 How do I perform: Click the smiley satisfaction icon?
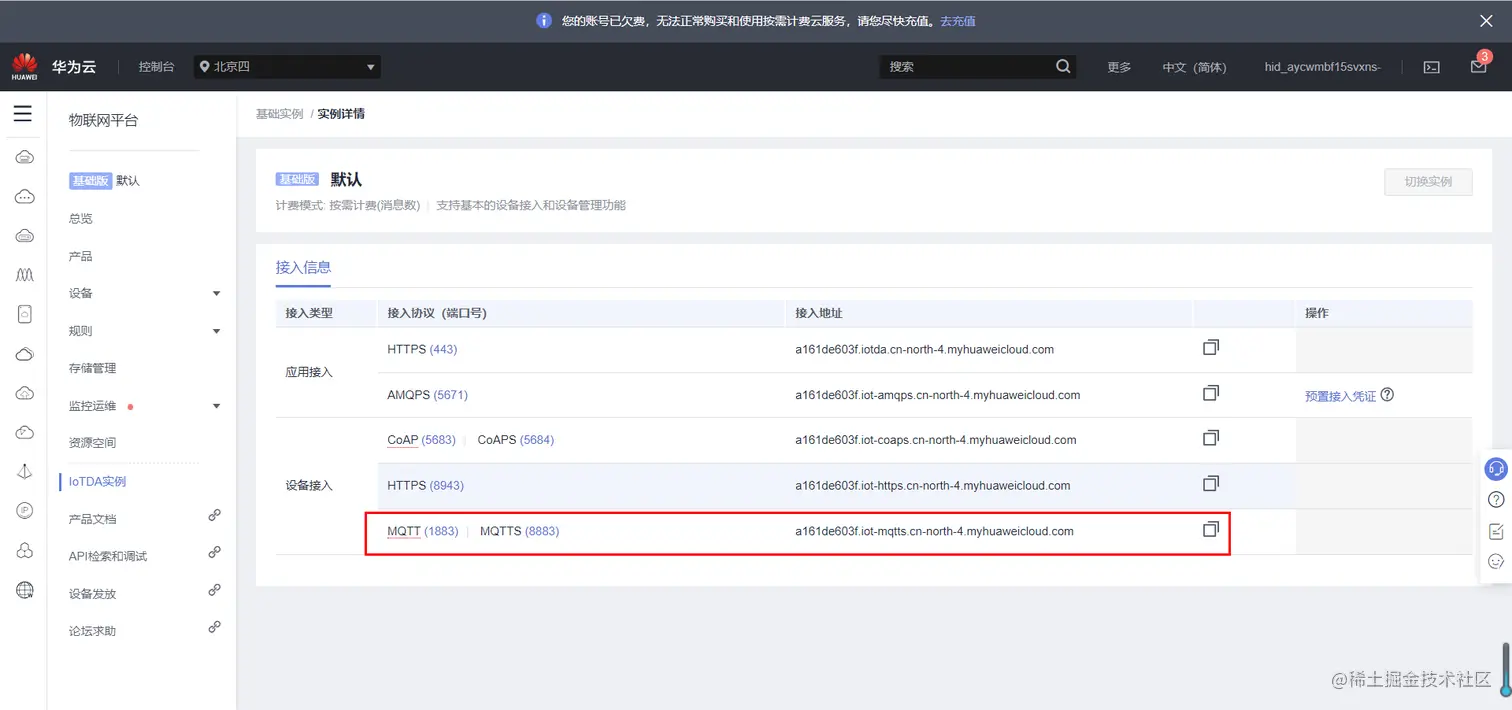point(1496,562)
